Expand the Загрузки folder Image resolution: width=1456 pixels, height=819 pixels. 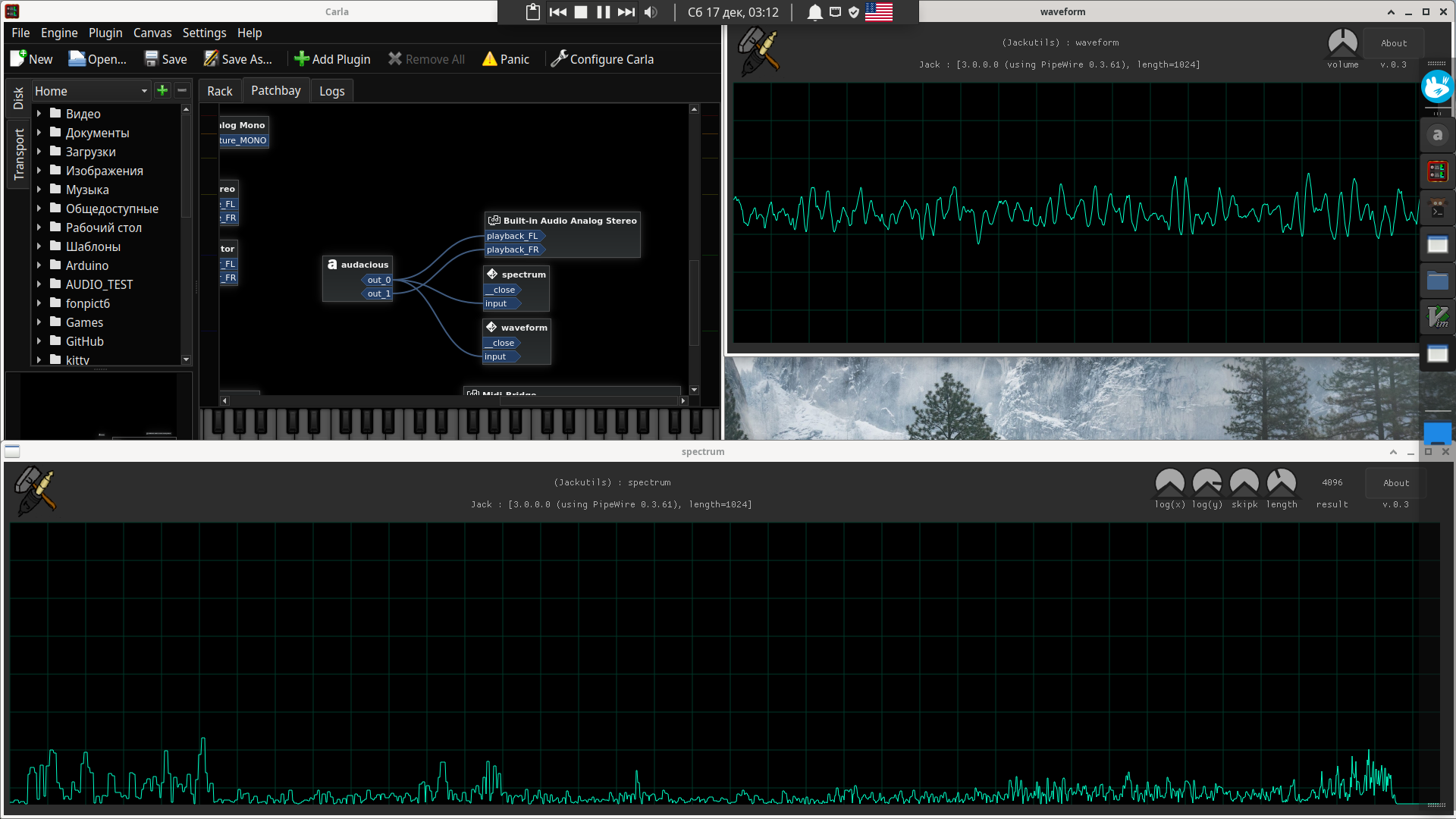(x=39, y=152)
